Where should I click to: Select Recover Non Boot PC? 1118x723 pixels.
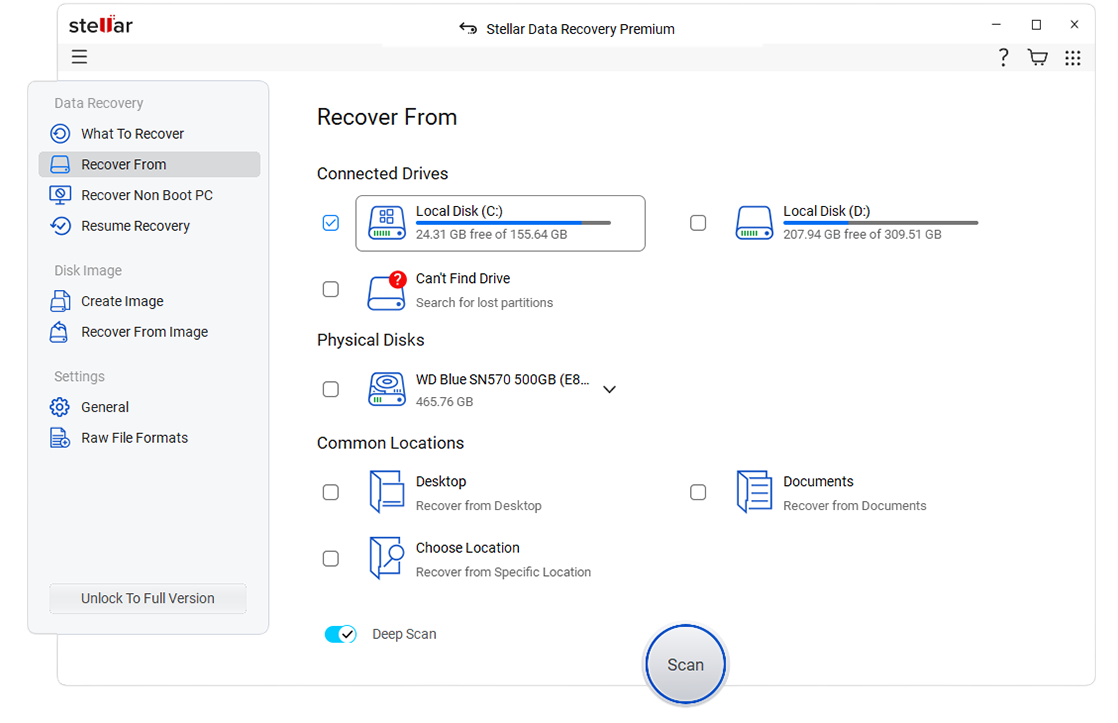coord(146,195)
